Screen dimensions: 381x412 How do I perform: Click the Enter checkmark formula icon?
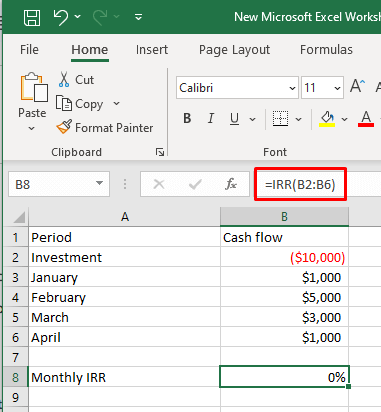pos(195,184)
